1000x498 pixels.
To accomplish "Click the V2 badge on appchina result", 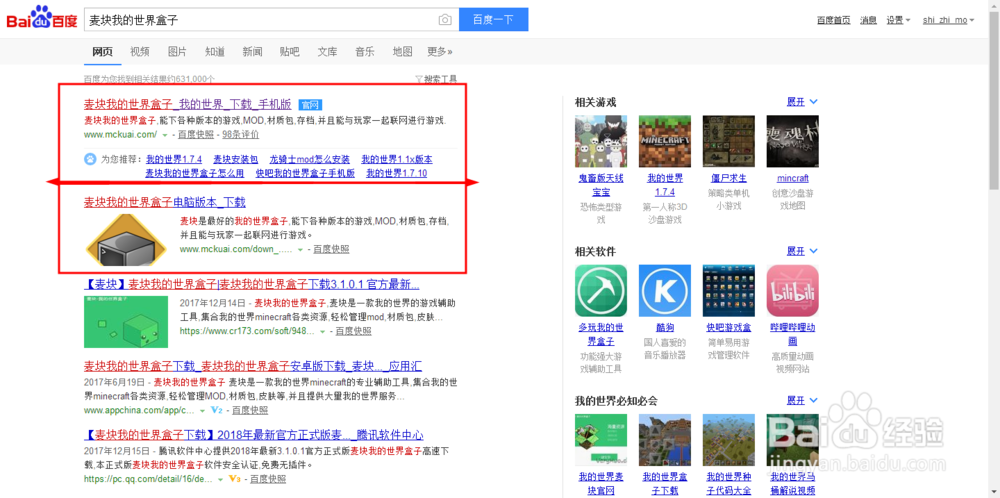I will 217,410.
